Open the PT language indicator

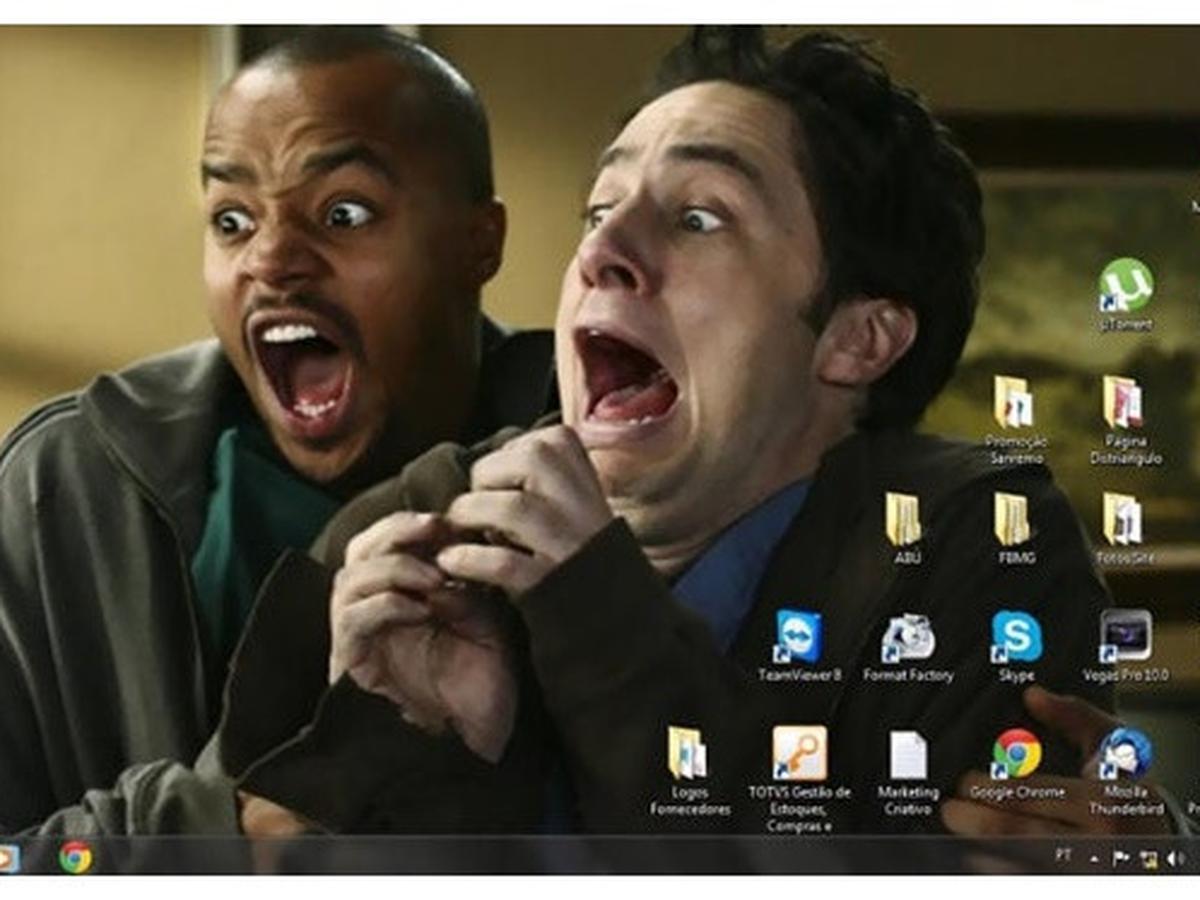[x=1062, y=855]
